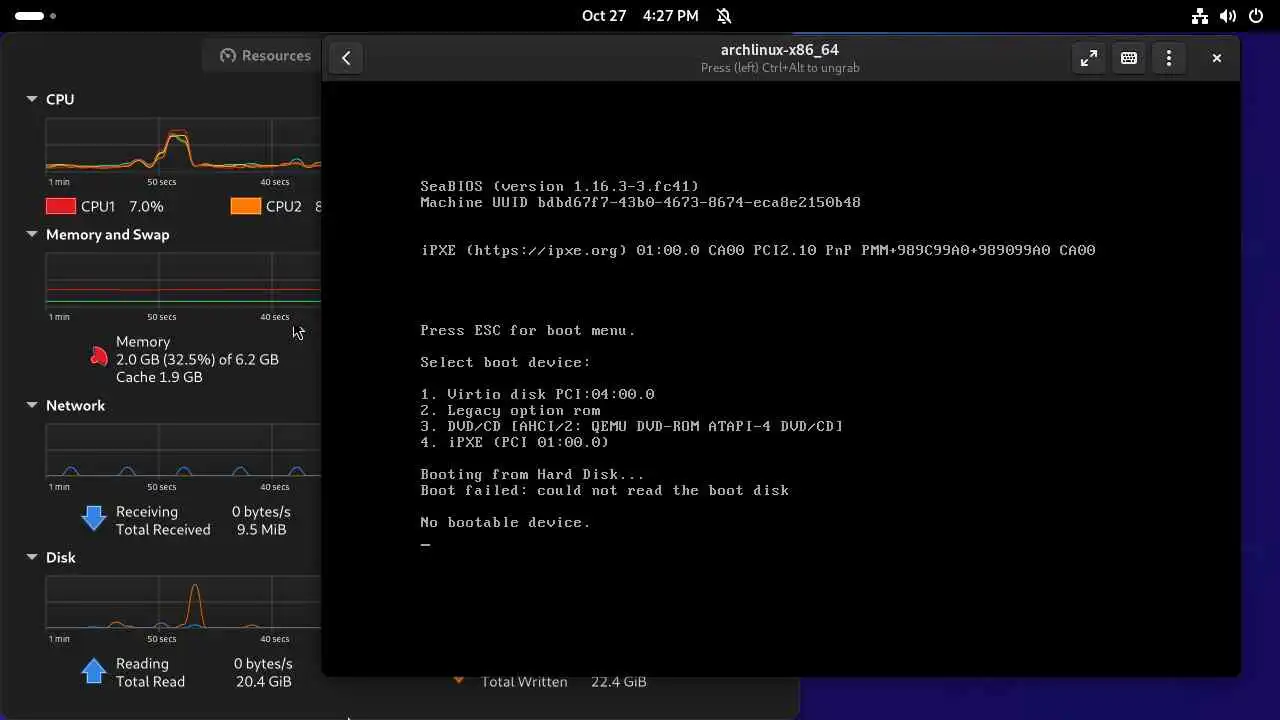
Task: Click the '9.5 MiB' received value
Action: coord(261,529)
